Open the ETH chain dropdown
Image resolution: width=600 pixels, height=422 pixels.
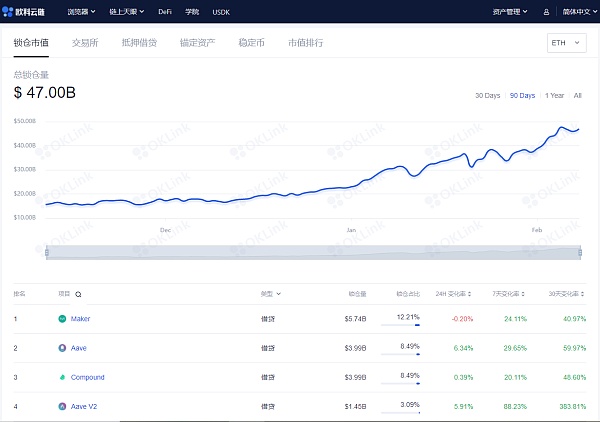568,44
